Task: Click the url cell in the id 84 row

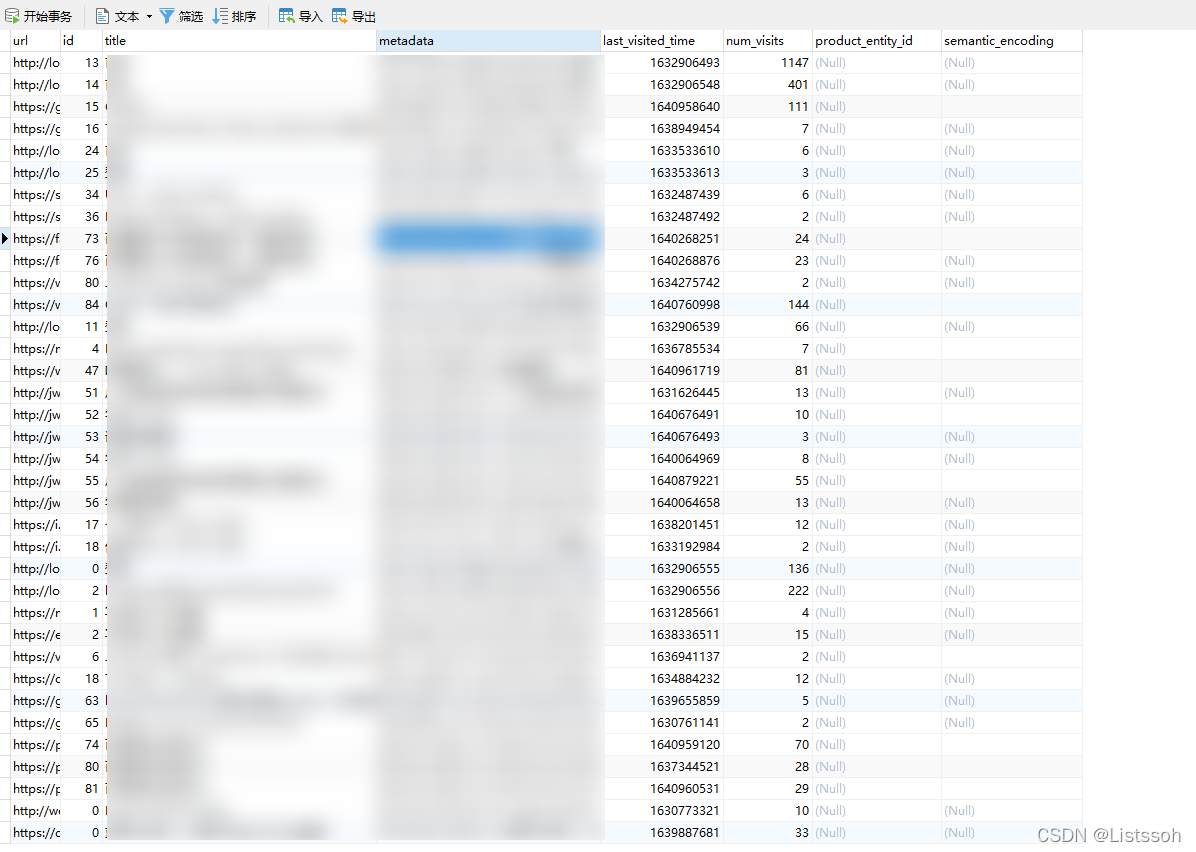Action: (36, 305)
